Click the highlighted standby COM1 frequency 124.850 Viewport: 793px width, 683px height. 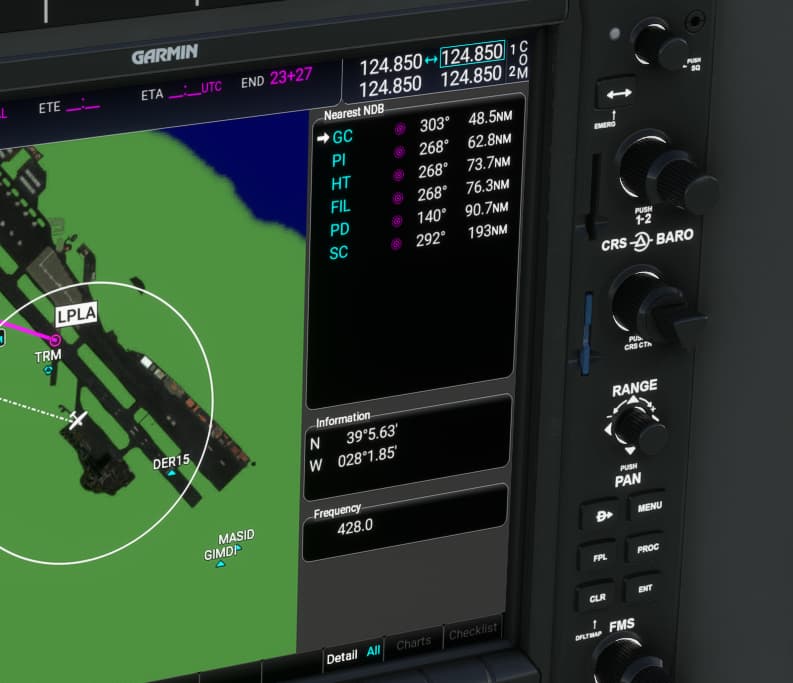tap(472, 54)
